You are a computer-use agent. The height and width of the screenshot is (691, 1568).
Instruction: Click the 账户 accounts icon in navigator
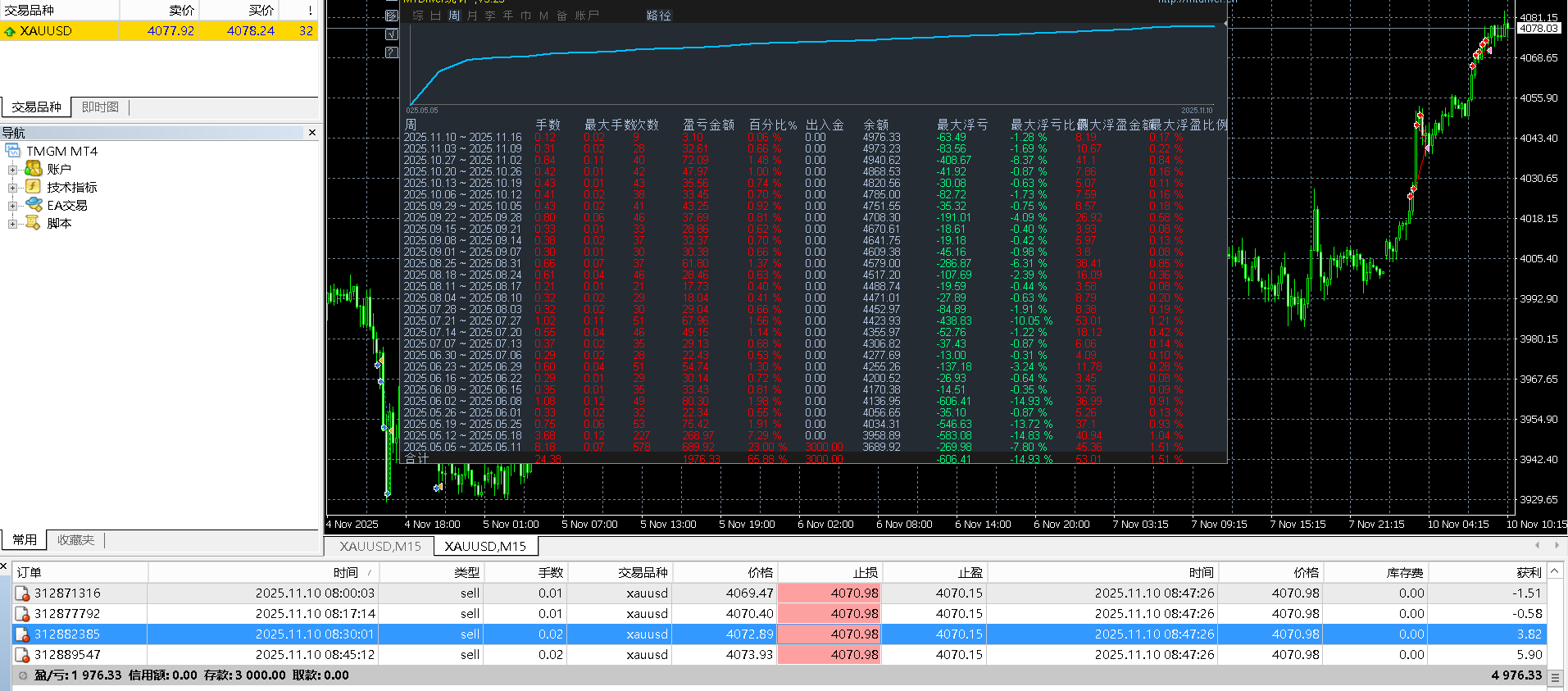click(x=34, y=169)
